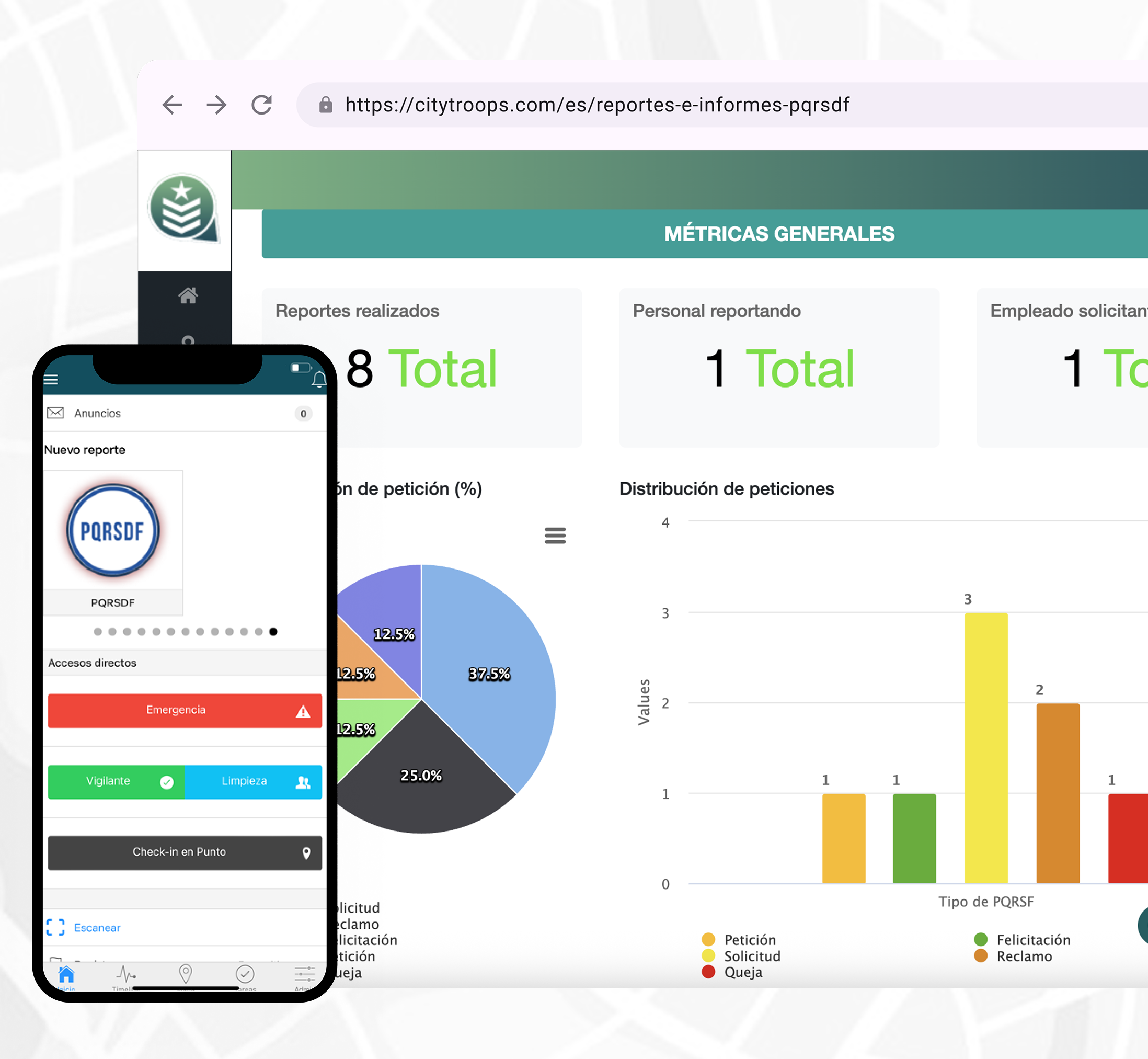Tap the Escanear scan frame icon
This screenshot has height=1059, width=1148.
[x=55, y=927]
